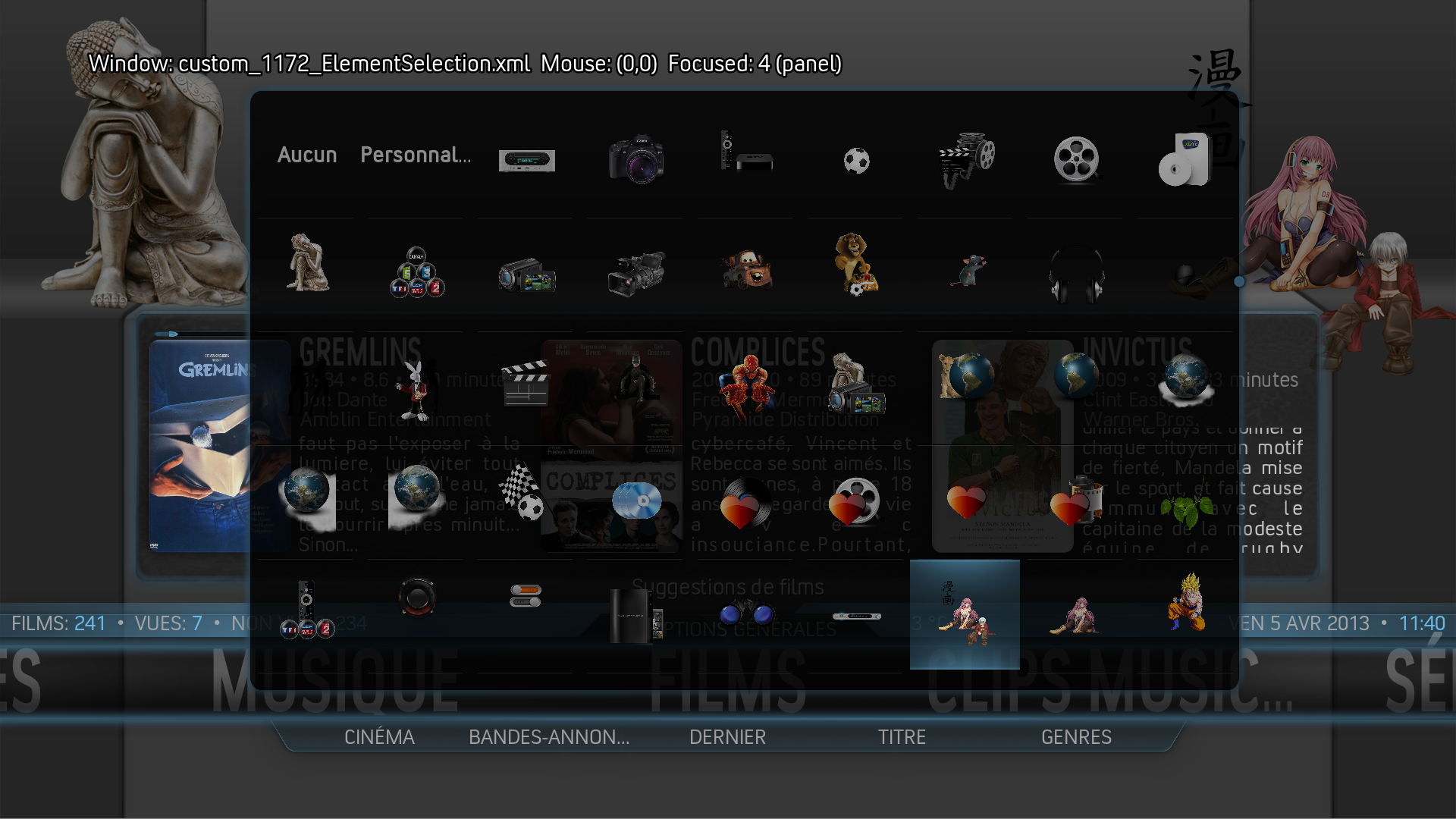This screenshot has height=819, width=1456.
Task: Select the silver film reel icon
Action: pyautogui.click(x=1076, y=159)
